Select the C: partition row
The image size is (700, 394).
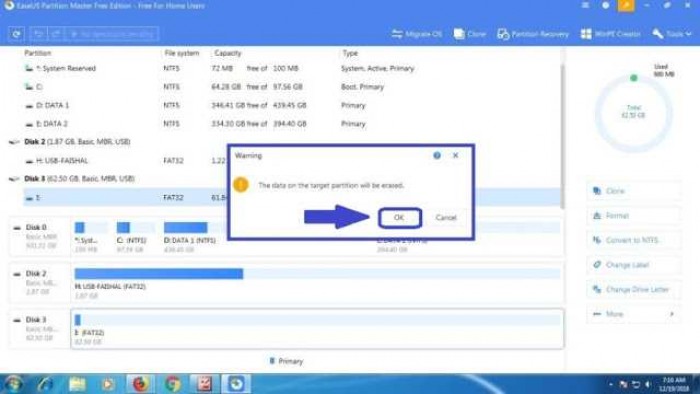pyautogui.click(x=292, y=87)
